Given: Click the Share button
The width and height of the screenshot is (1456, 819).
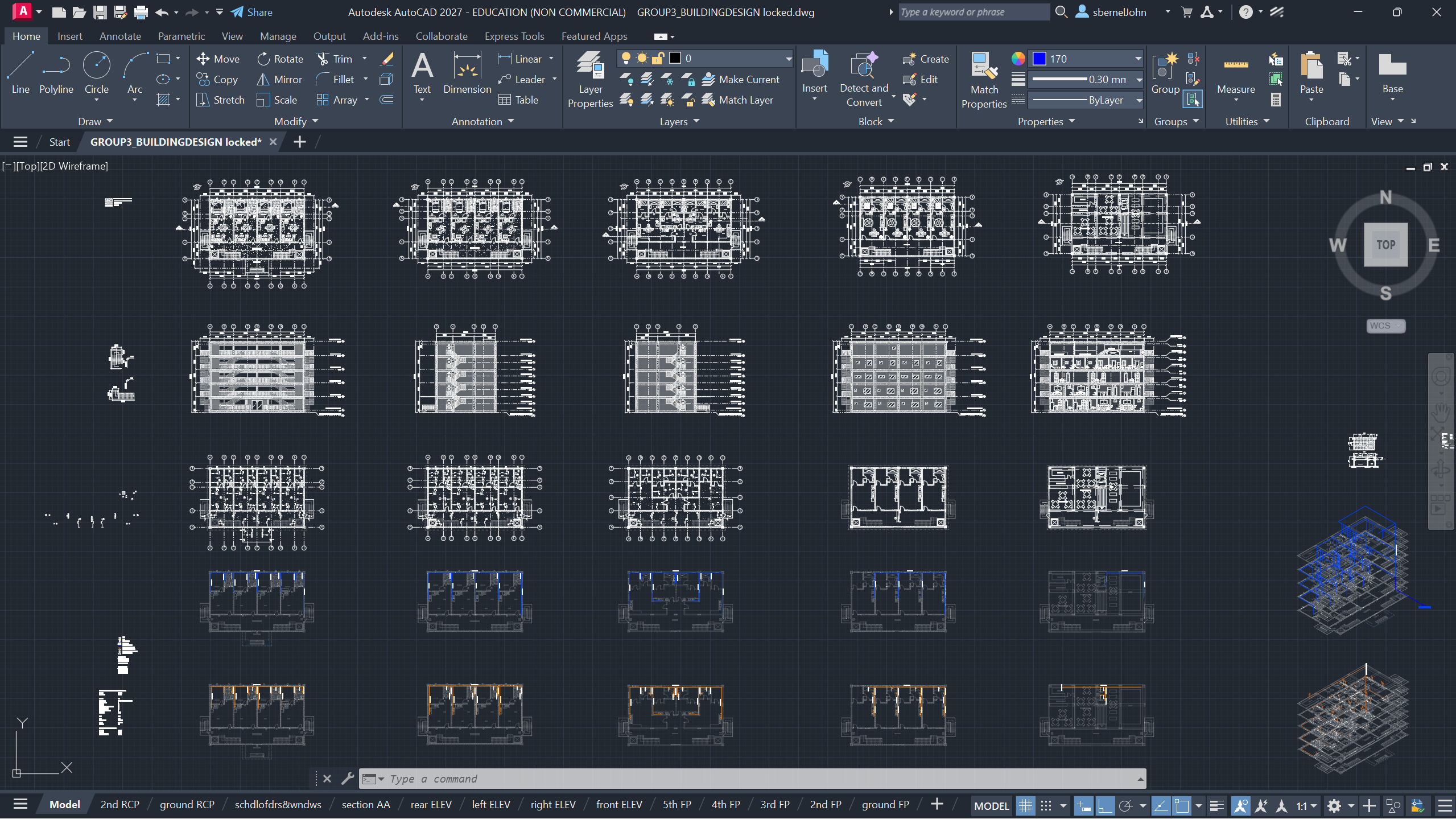Looking at the screenshot, I should click(252, 12).
